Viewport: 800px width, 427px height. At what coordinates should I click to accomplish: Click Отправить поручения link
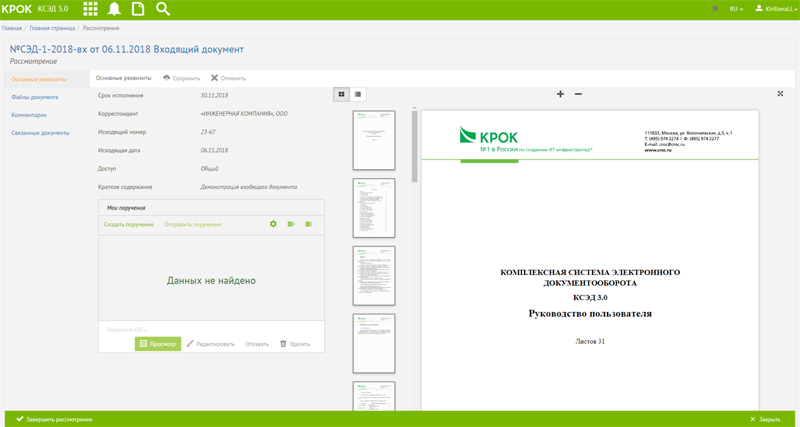[193, 224]
